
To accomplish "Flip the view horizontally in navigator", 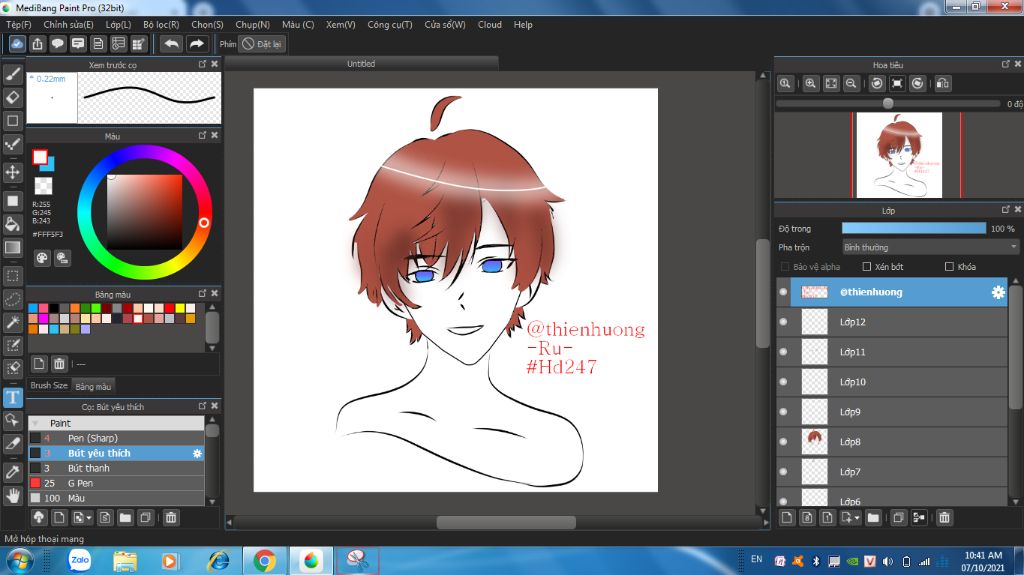I will (x=942, y=83).
